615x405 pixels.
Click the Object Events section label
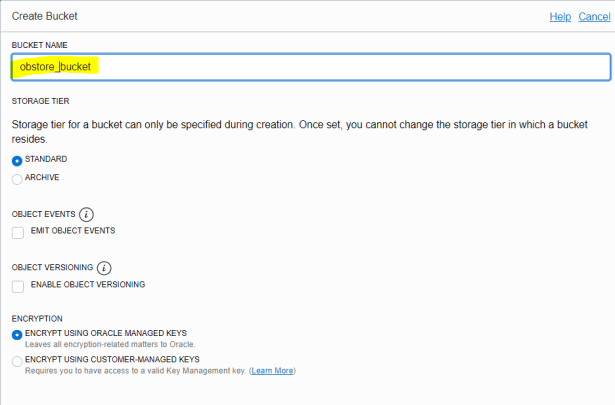(x=42, y=215)
